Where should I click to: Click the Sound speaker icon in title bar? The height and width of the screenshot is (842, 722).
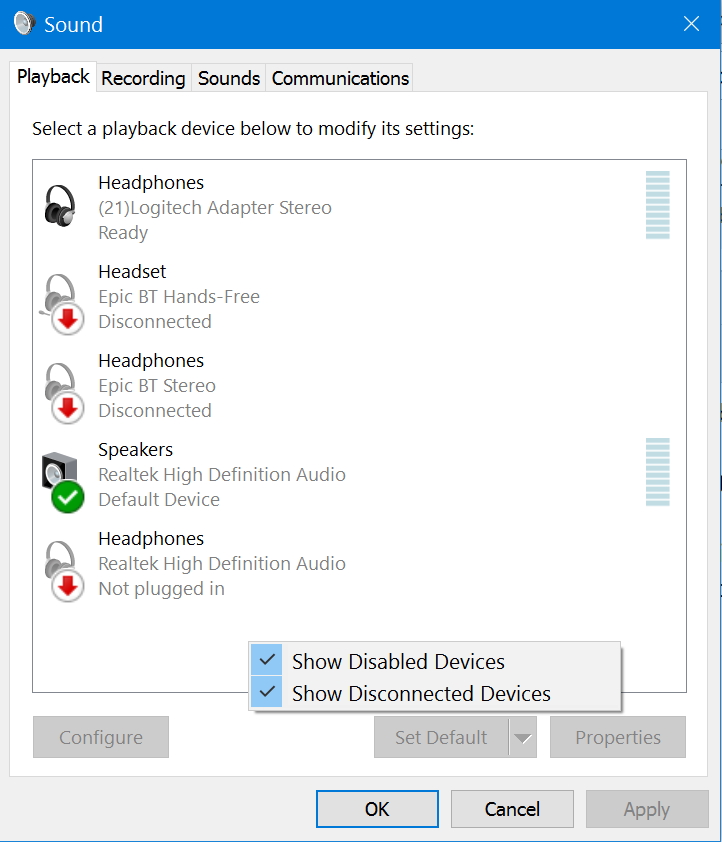click(x=24, y=24)
